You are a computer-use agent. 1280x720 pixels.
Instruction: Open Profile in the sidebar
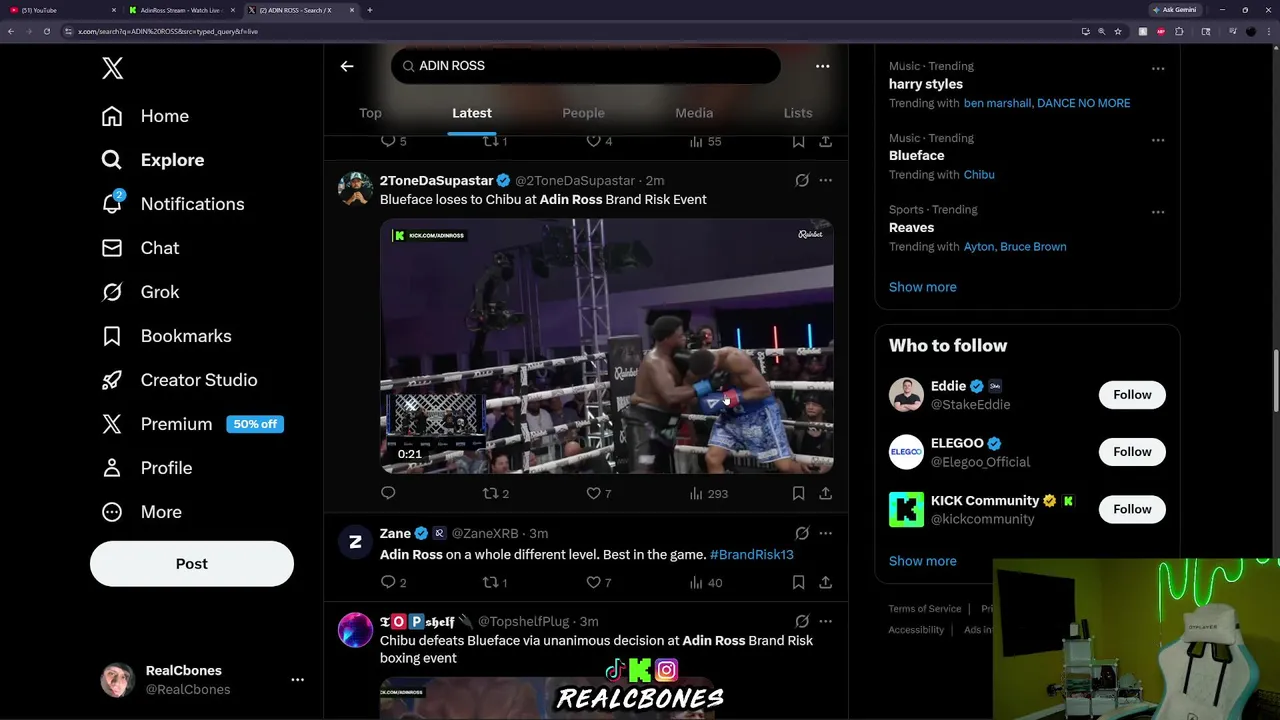(x=146, y=468)
